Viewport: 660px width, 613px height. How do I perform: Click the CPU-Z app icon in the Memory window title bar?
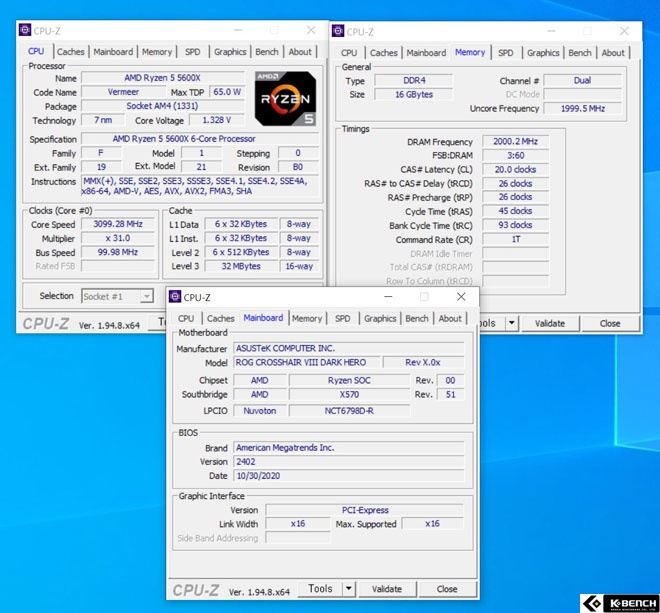click(x=338, y=31)
